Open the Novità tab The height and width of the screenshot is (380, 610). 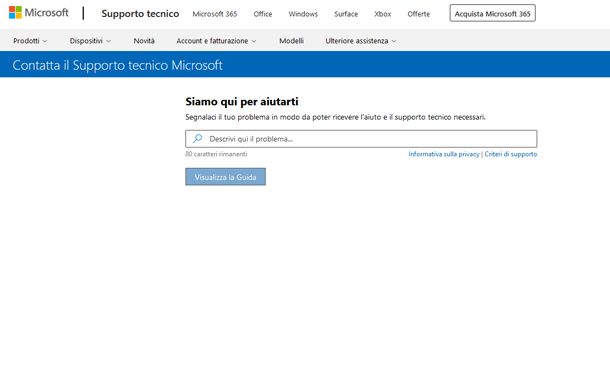click(x=144, y=41)
